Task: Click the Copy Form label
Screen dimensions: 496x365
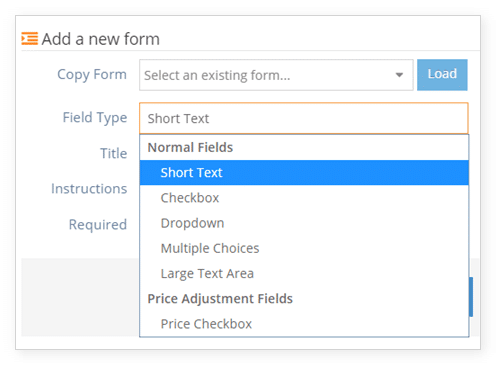Action: 92,75
